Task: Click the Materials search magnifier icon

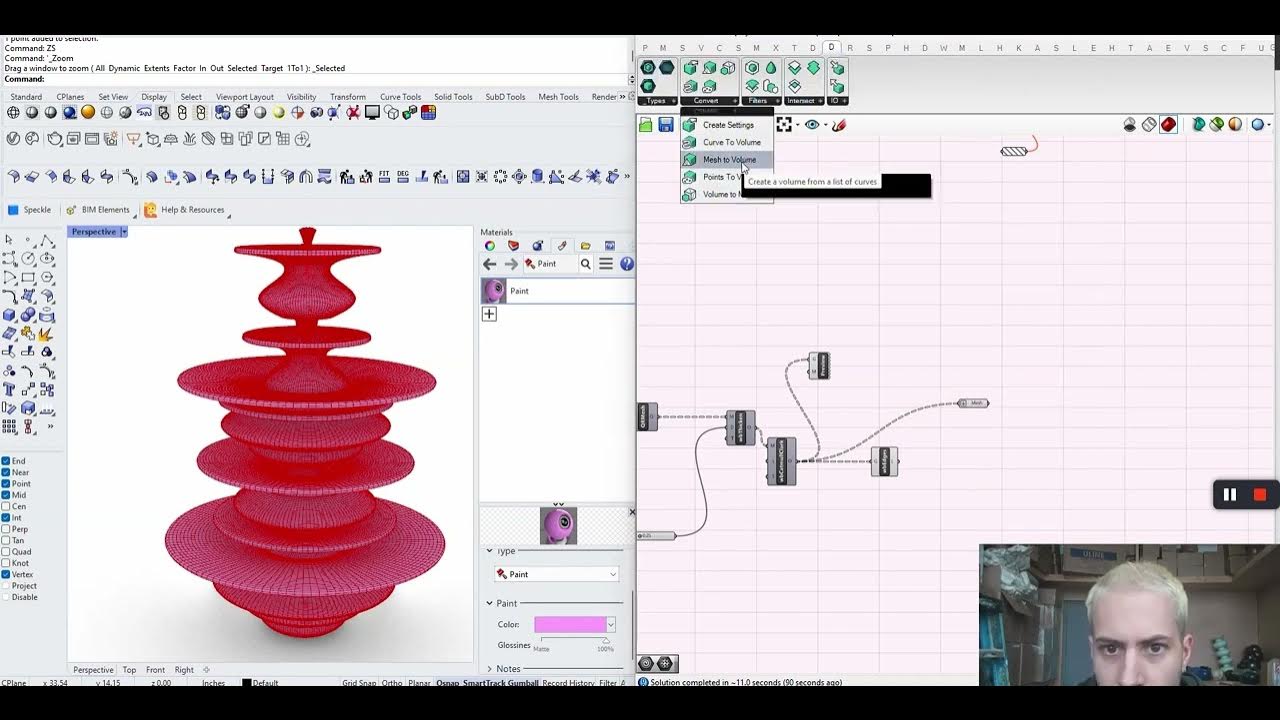Action: point(586,264)
